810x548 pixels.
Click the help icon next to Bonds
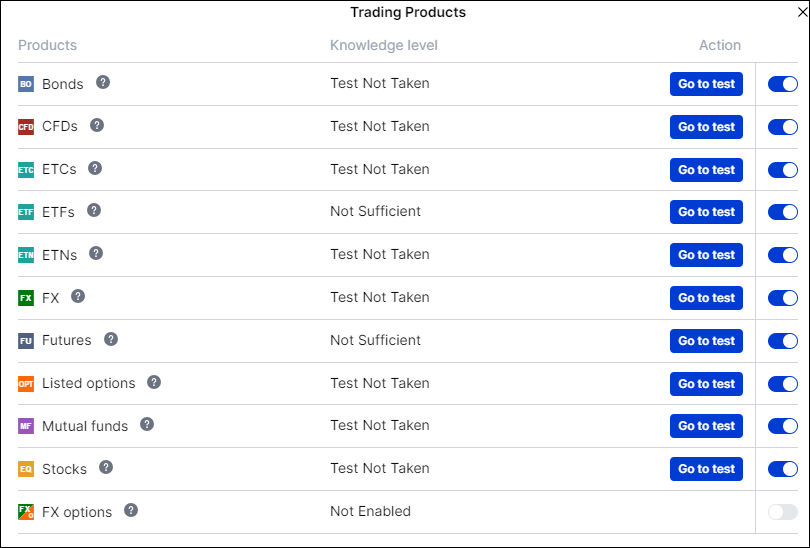pyautogui.click(x=103, y=83)
